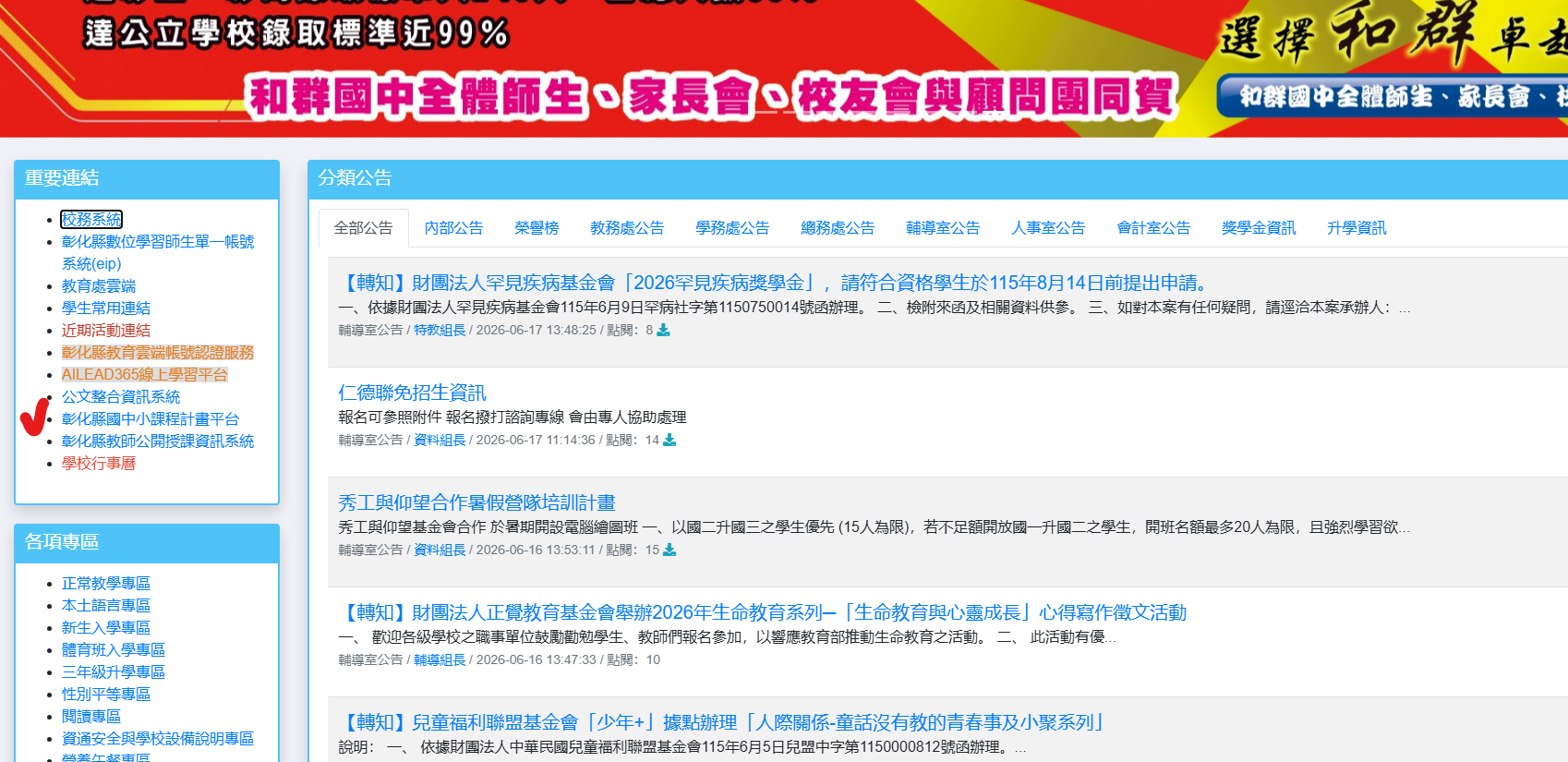Click the 分類公告 section heading
Viewport: 1568px width, 762px height.
356,178
